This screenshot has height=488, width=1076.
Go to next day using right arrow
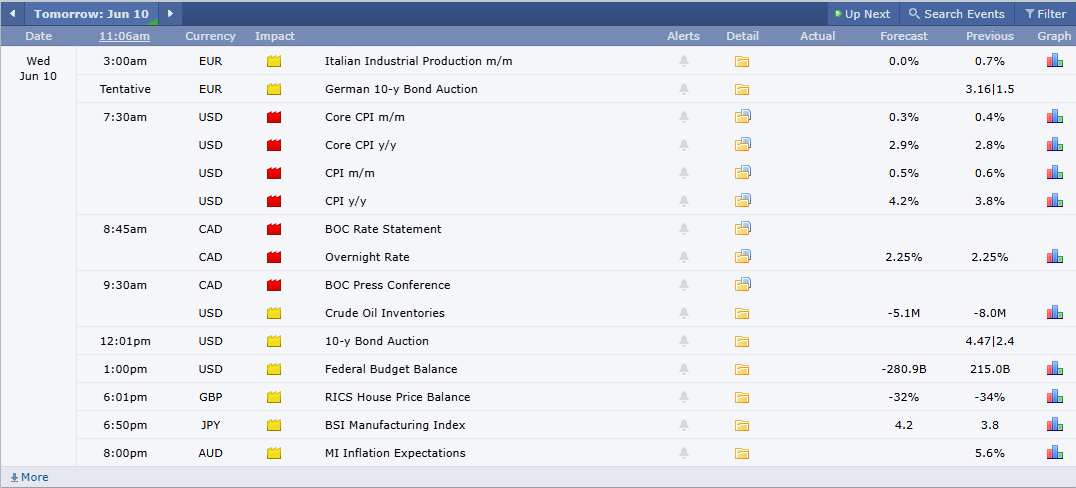click(170, 14)
